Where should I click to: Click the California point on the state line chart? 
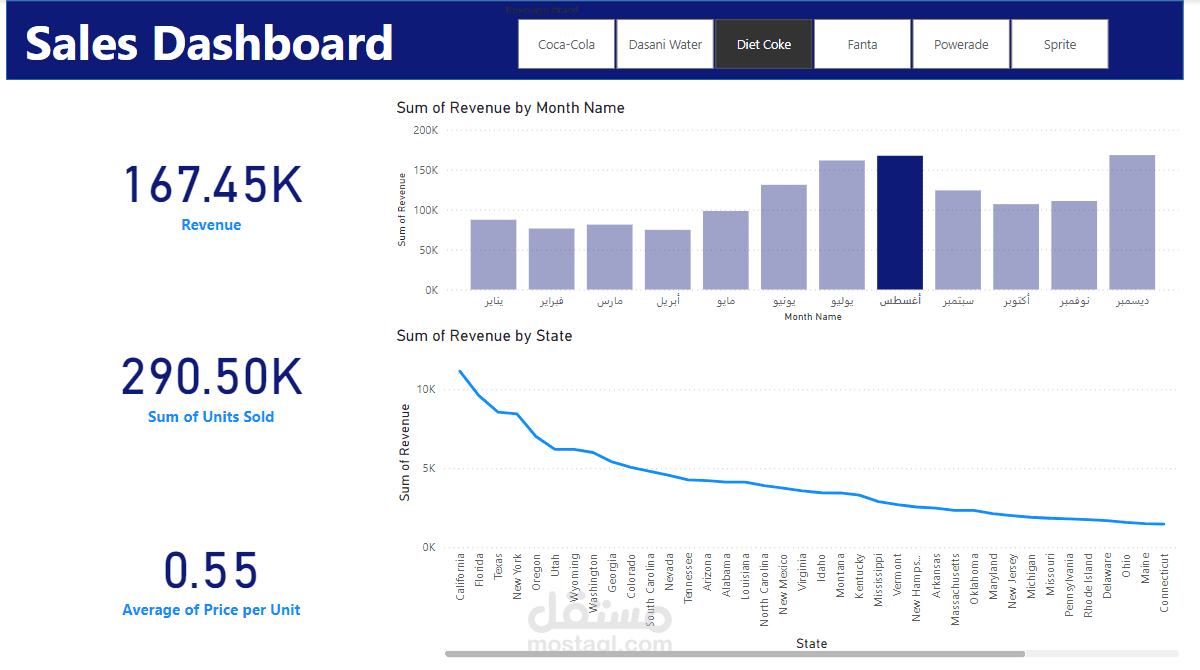coord(460,371)
